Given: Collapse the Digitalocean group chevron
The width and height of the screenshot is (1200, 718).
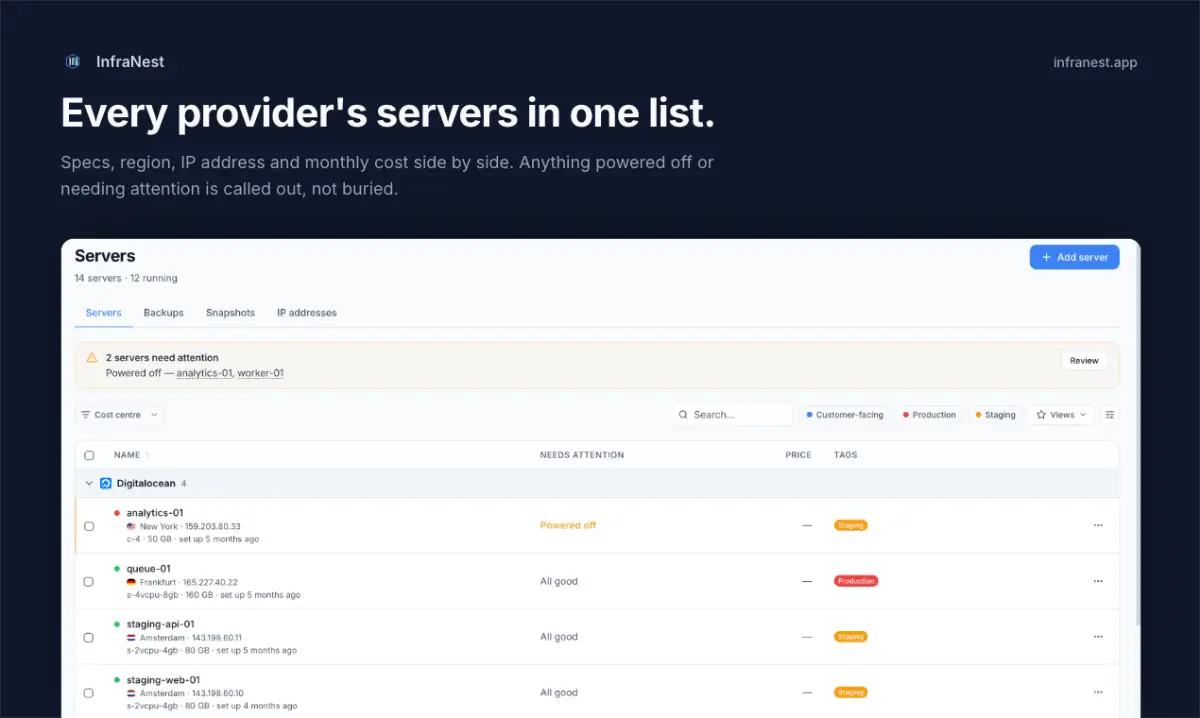Looking at the screenshot, I should point(89,483).
